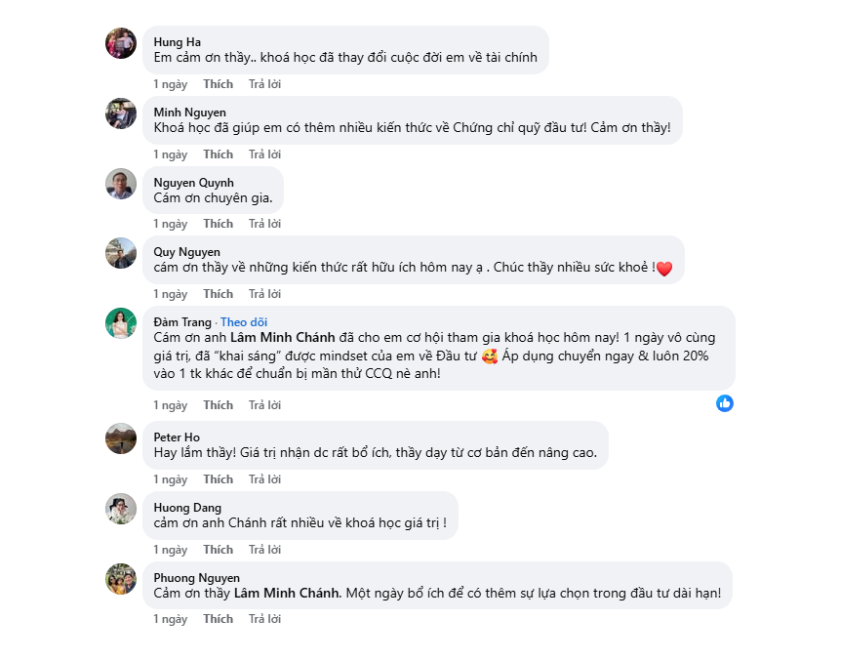The image size is (850, 650).
Task: Reply to Minh Nguyen's comment
Action: point(265,154)
